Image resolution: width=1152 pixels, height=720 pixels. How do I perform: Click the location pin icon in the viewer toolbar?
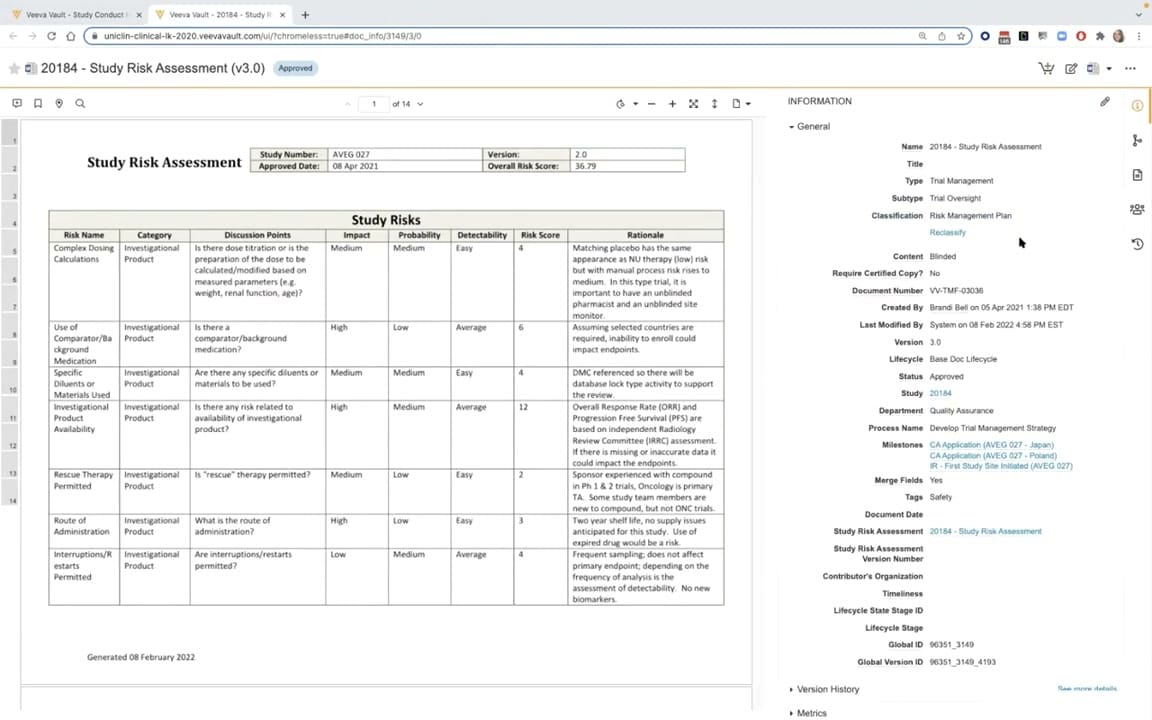59,104
